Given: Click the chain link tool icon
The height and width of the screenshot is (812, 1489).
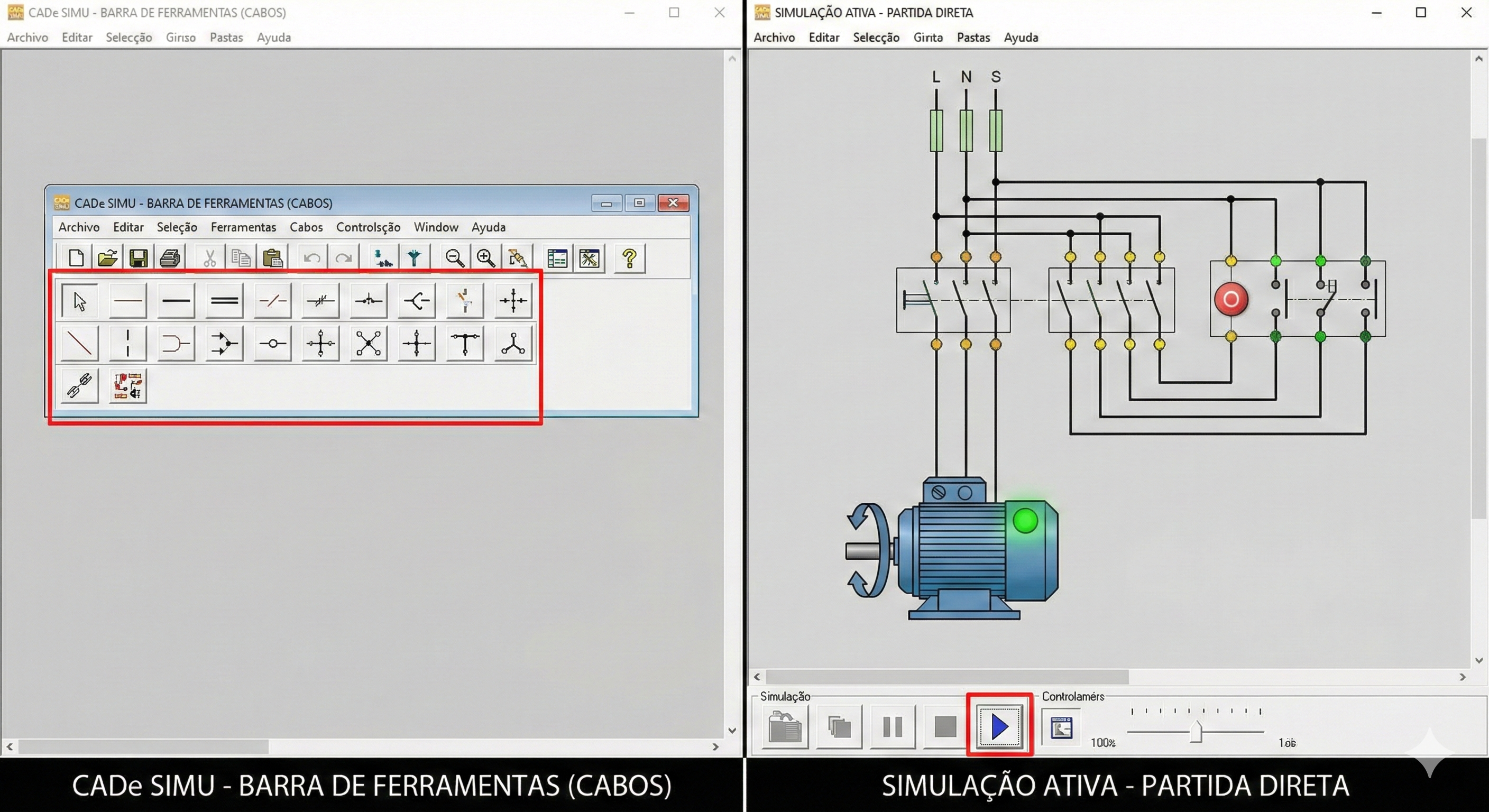Looking at the screenshot, I should pos(80,385).
